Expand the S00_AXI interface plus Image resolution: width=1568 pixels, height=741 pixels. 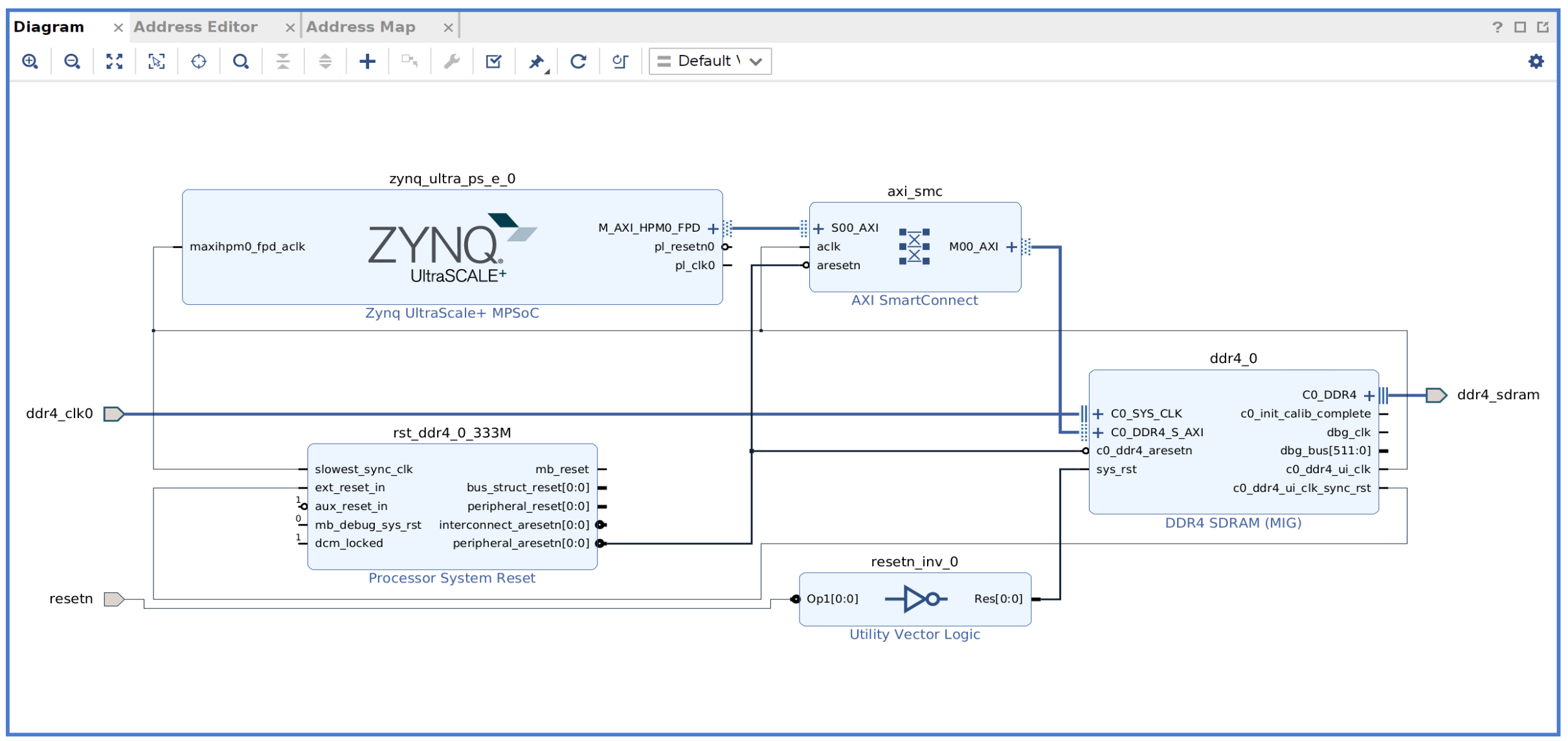pyautogui.click(x=818, y=228)
